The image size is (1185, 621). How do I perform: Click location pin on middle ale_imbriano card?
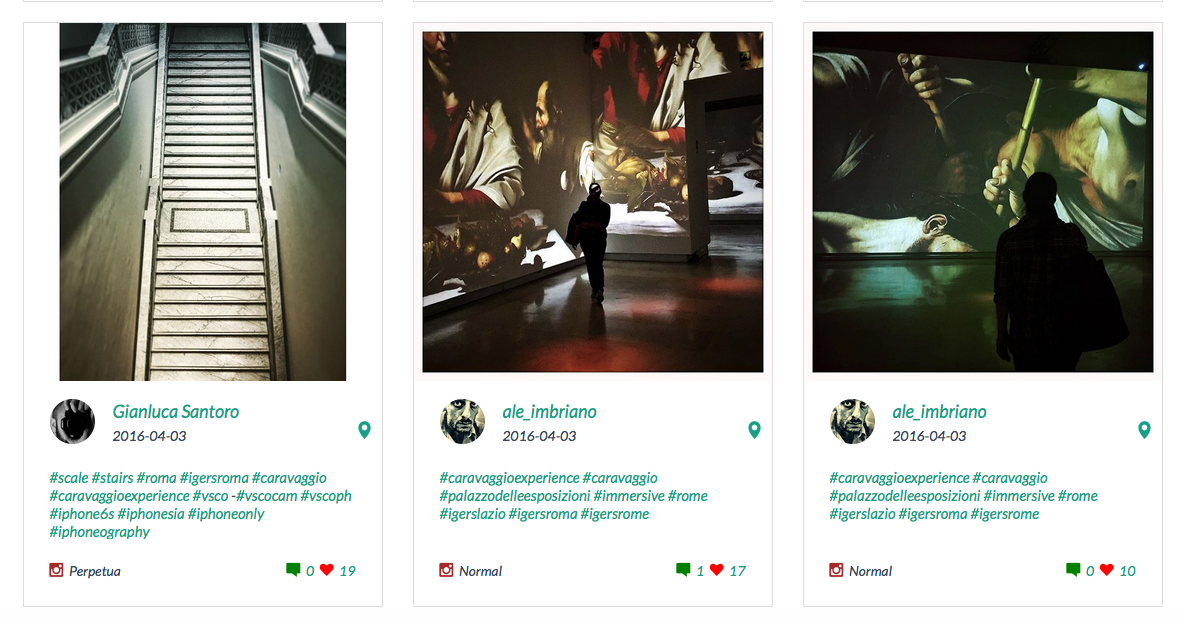coord(754,430)
